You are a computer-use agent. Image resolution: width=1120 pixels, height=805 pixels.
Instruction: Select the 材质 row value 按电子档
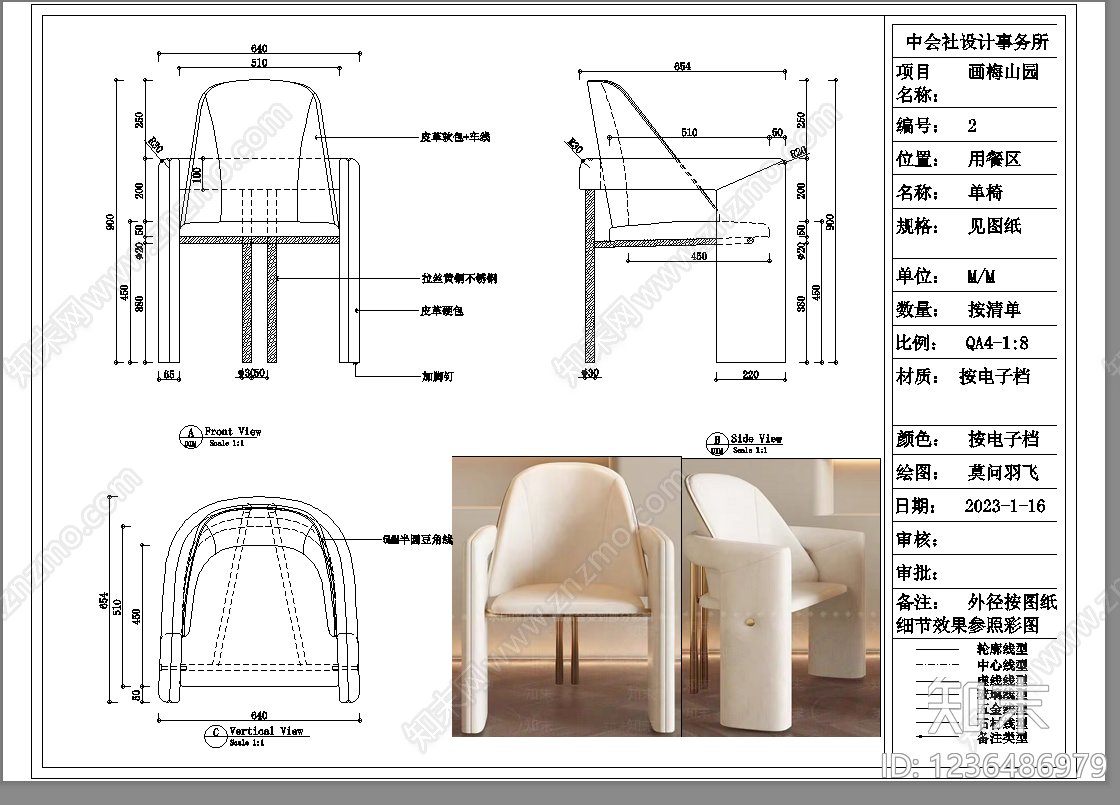point(994,376)
